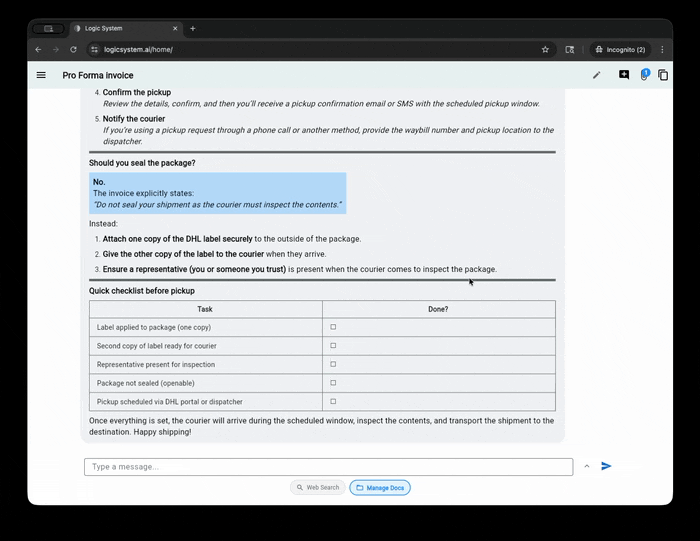Click the browser back arrow
Viewport: 700px width, 541px height.
tap(38, 49)
